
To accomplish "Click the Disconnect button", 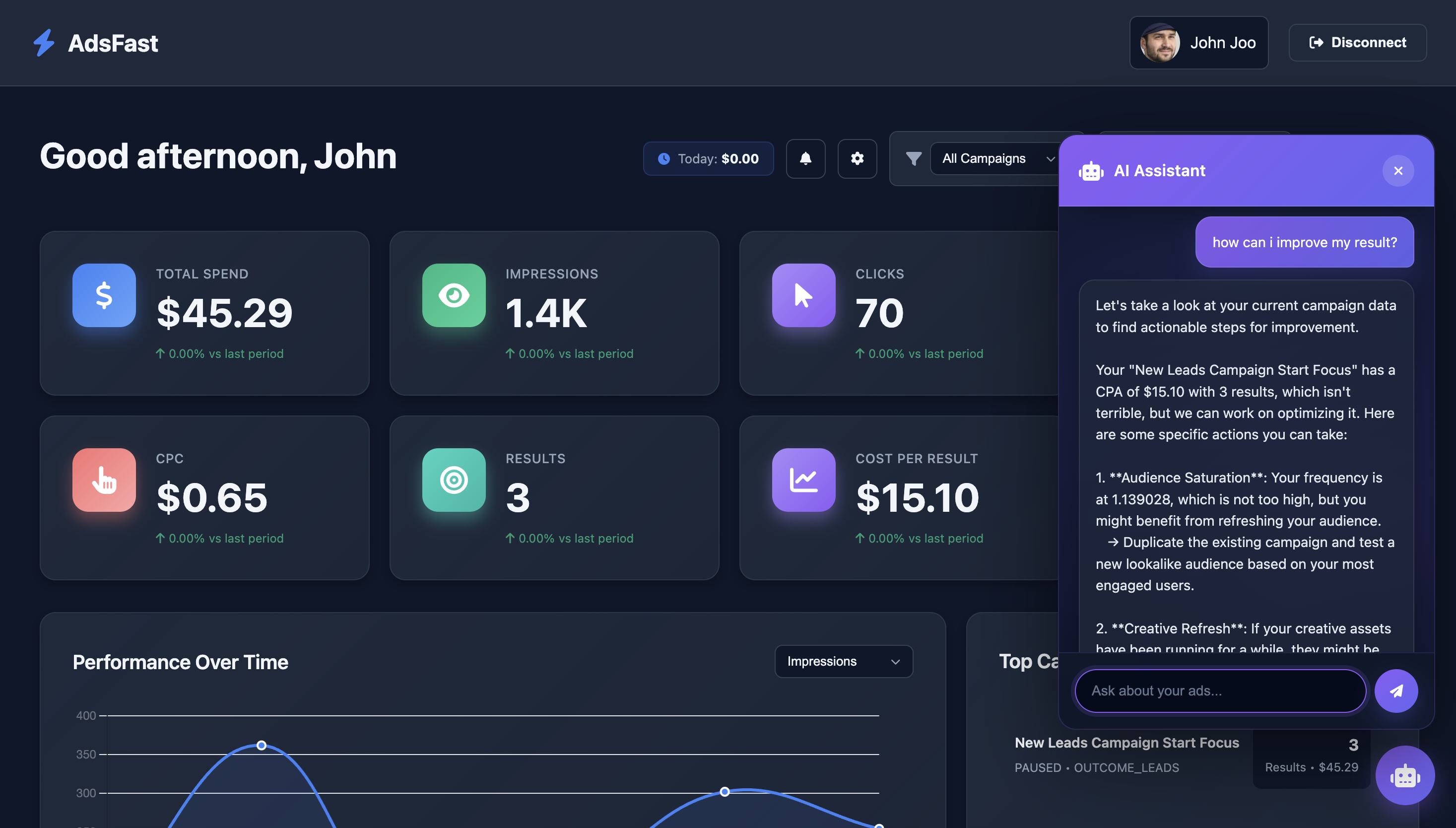I will pyautogui.click(x=1358, y=42).
